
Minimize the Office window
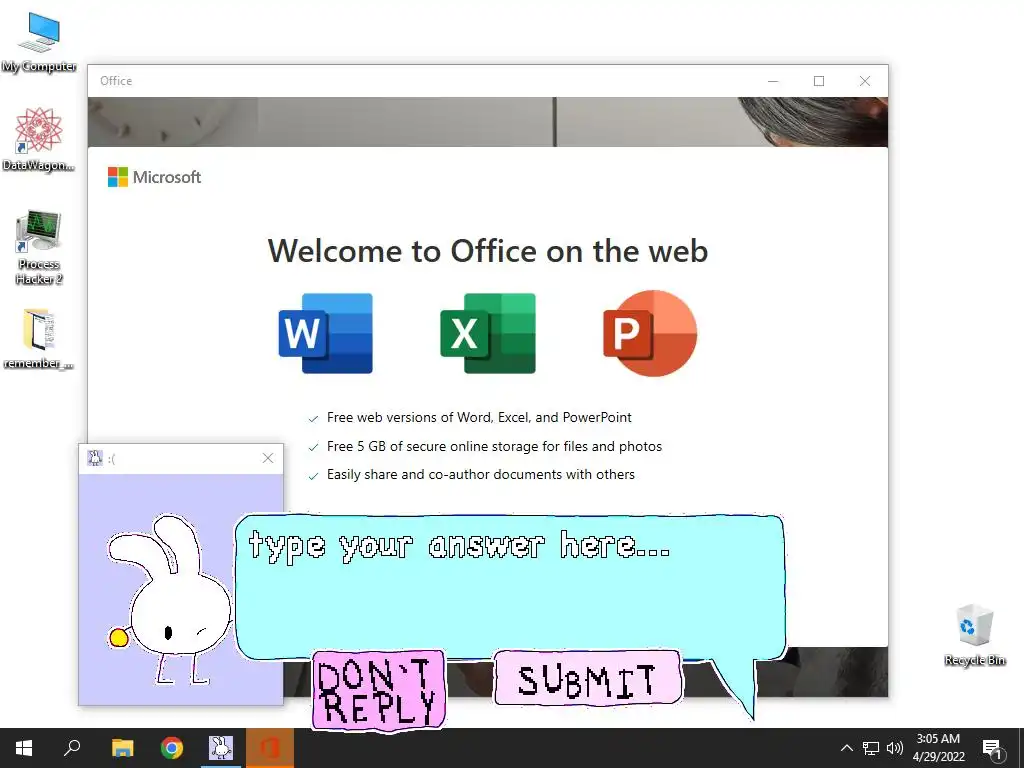(x=773, y=81)
